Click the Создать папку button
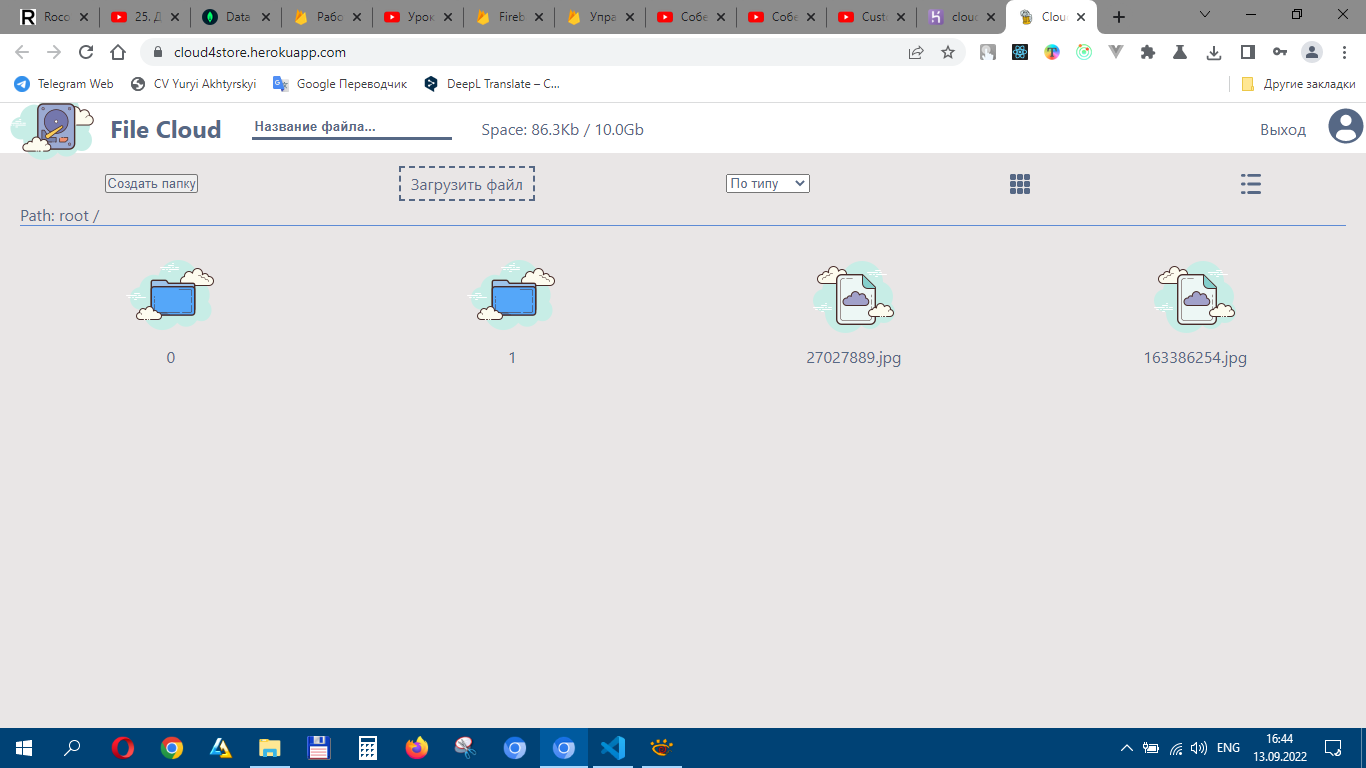1366x768 pixels. point(152,183)
